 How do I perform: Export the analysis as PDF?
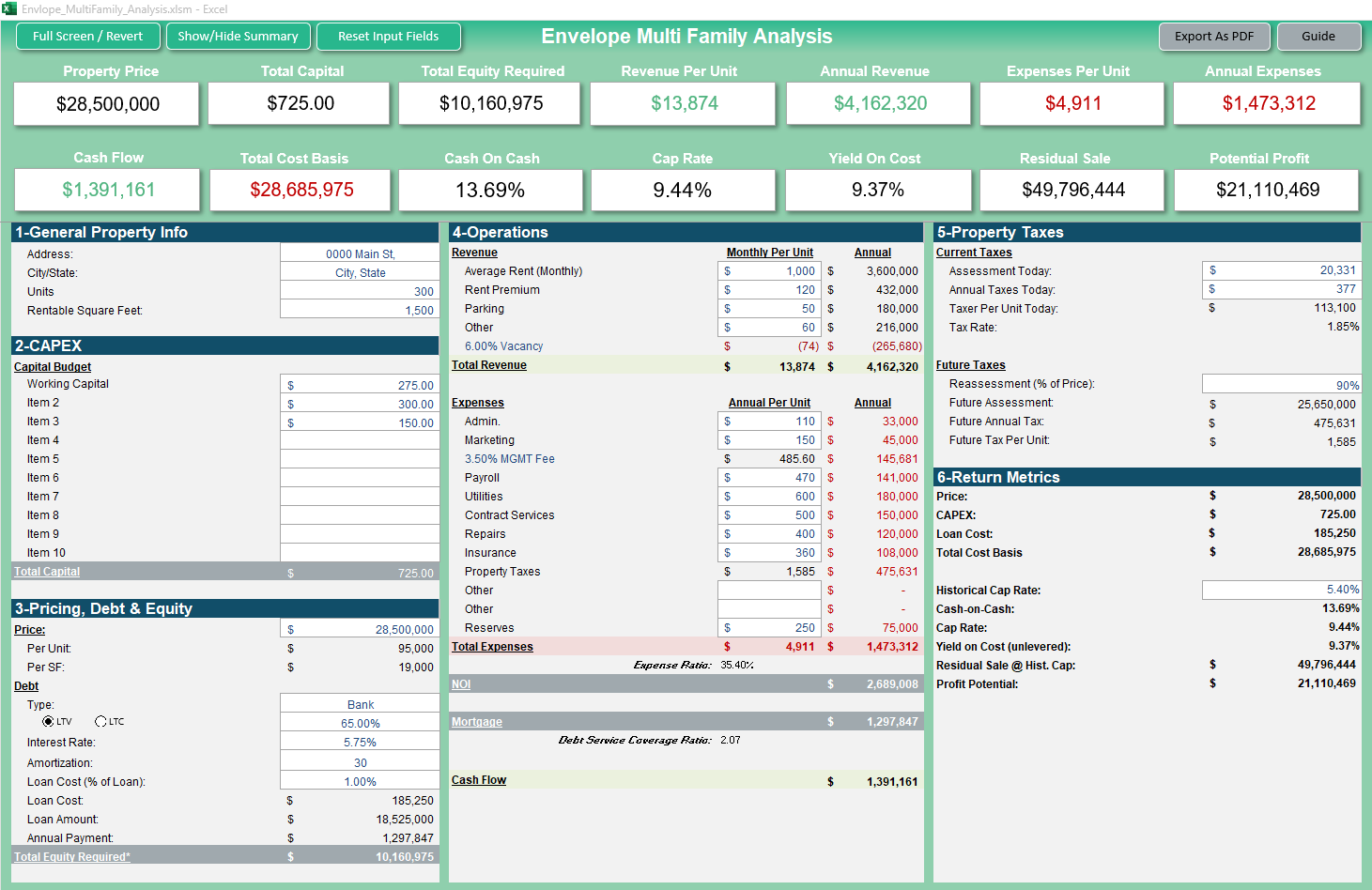[1213, 37]
